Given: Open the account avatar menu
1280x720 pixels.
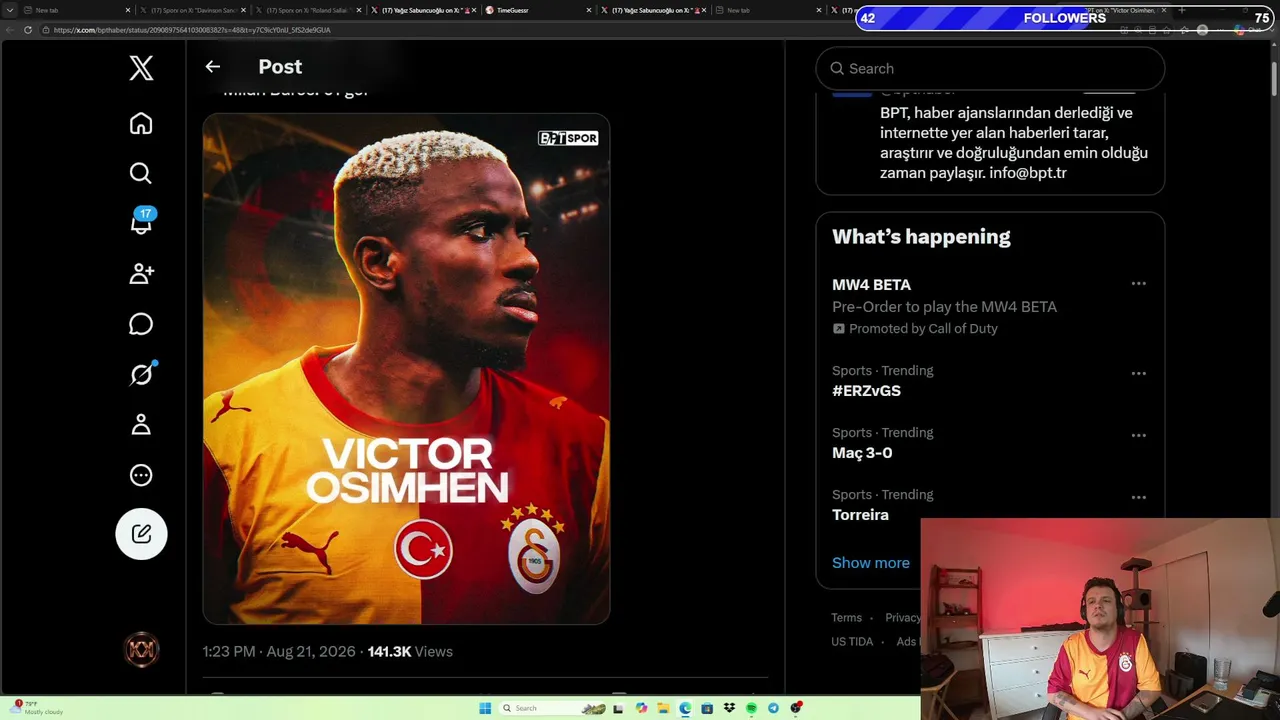Looking at the screenshot, I should (x=141, y=650).
